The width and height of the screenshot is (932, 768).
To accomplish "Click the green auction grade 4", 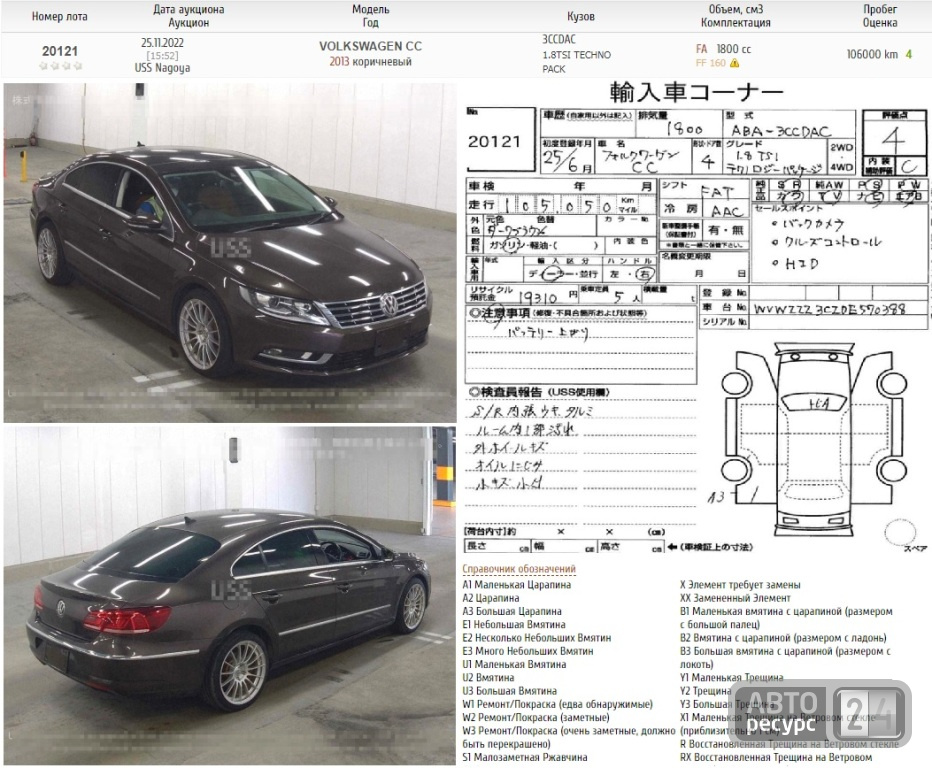I will coord(908,54).
